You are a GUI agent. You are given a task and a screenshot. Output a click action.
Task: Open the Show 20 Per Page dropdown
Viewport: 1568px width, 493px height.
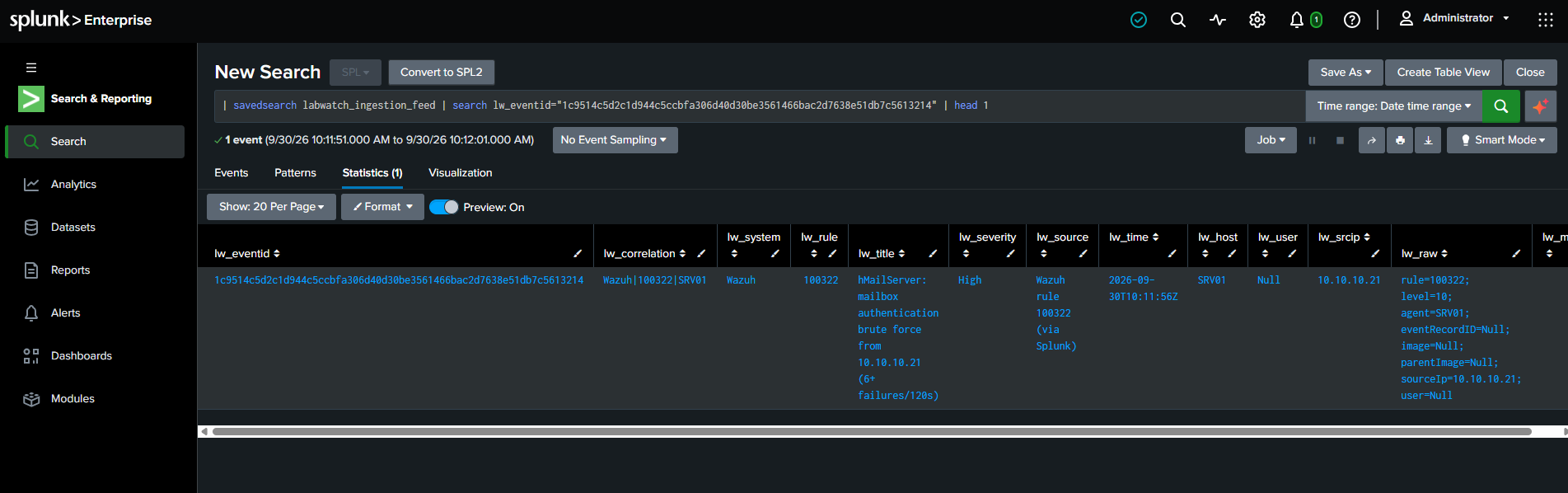[271, 207]
